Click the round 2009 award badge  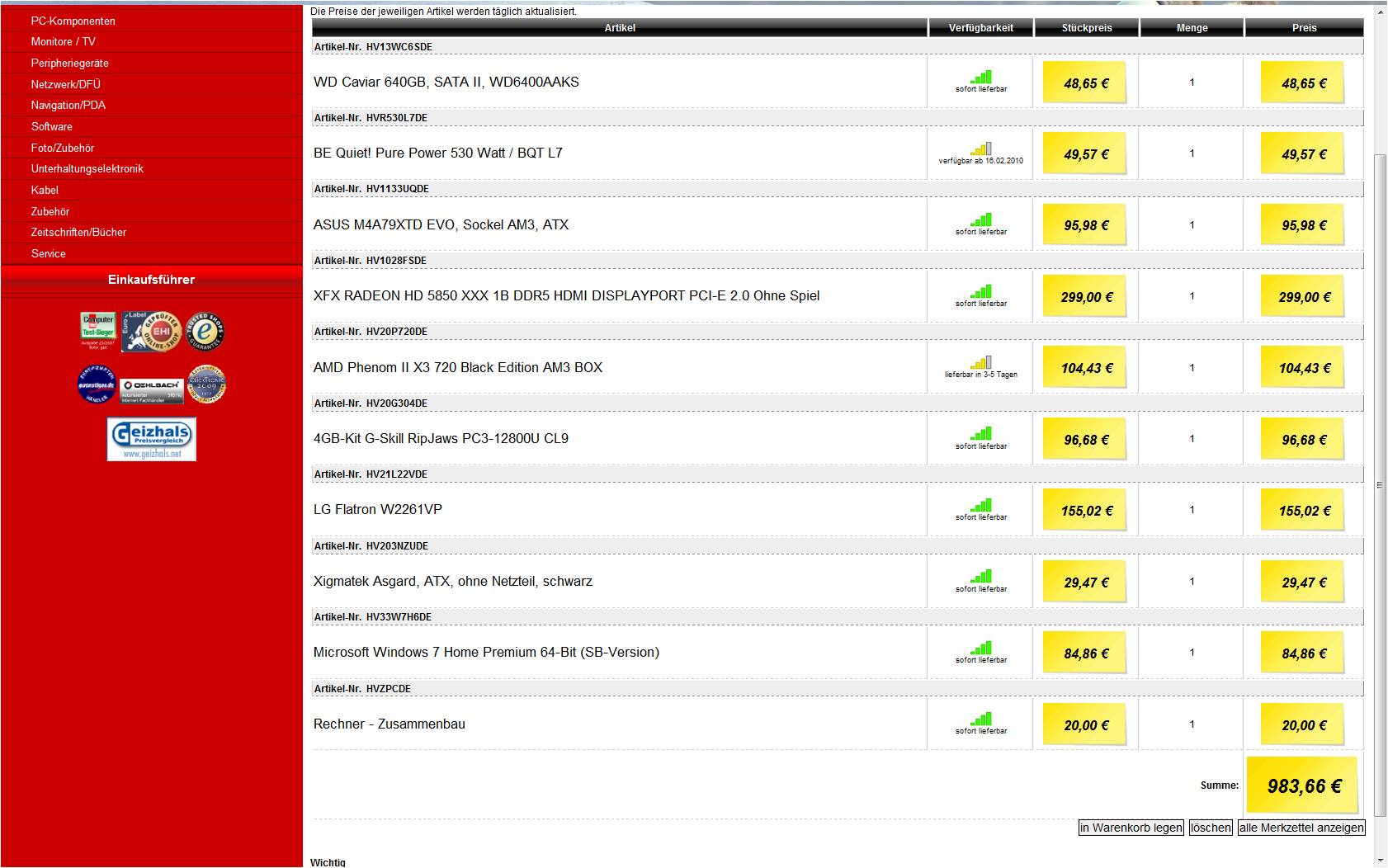[206, 384]
